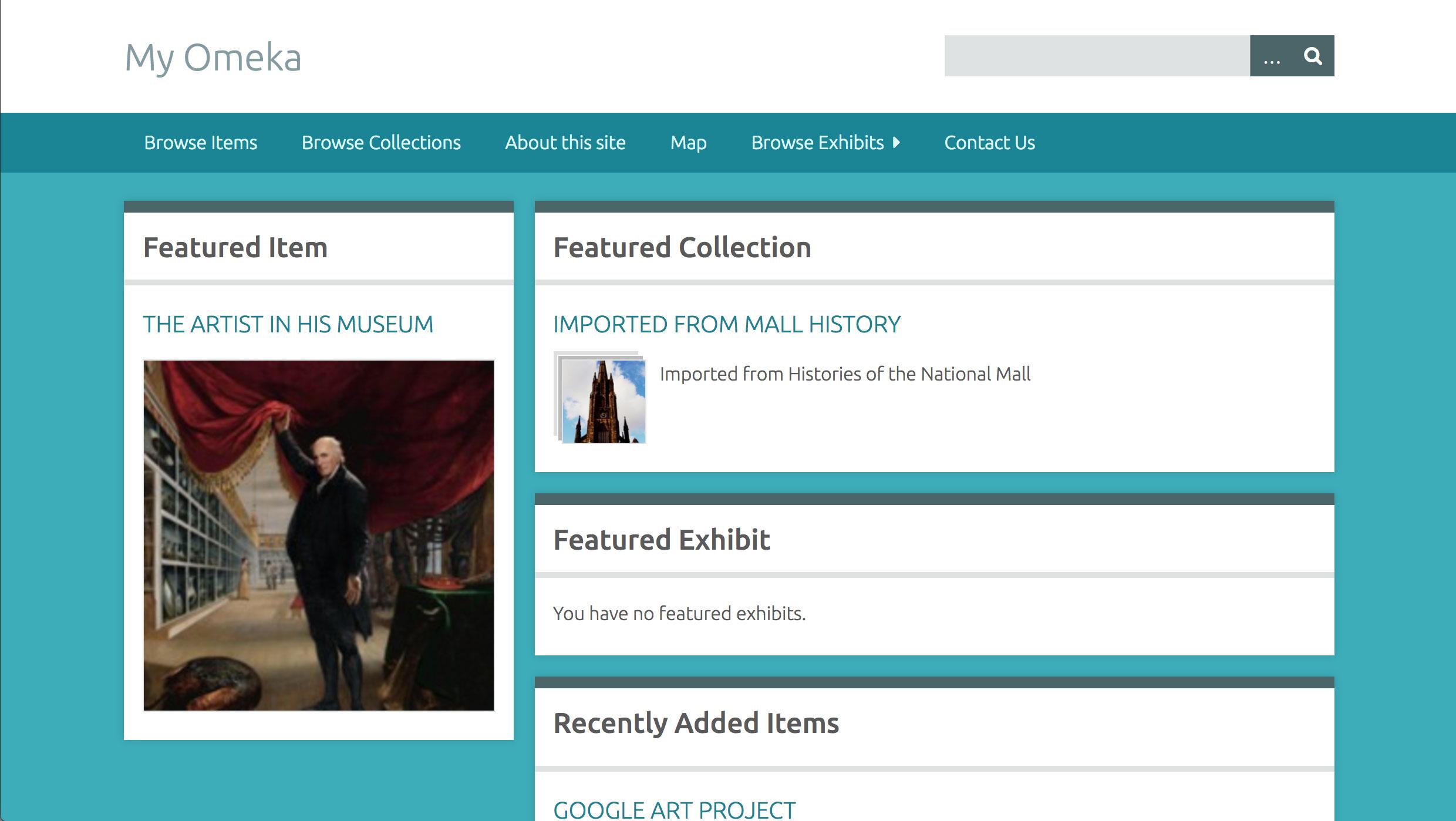Image resolution: width=1456 pixels, height=821 pixels.
Task: Click THE ARTIST IN HIS MUSEUM link
Action: [287, 323]
